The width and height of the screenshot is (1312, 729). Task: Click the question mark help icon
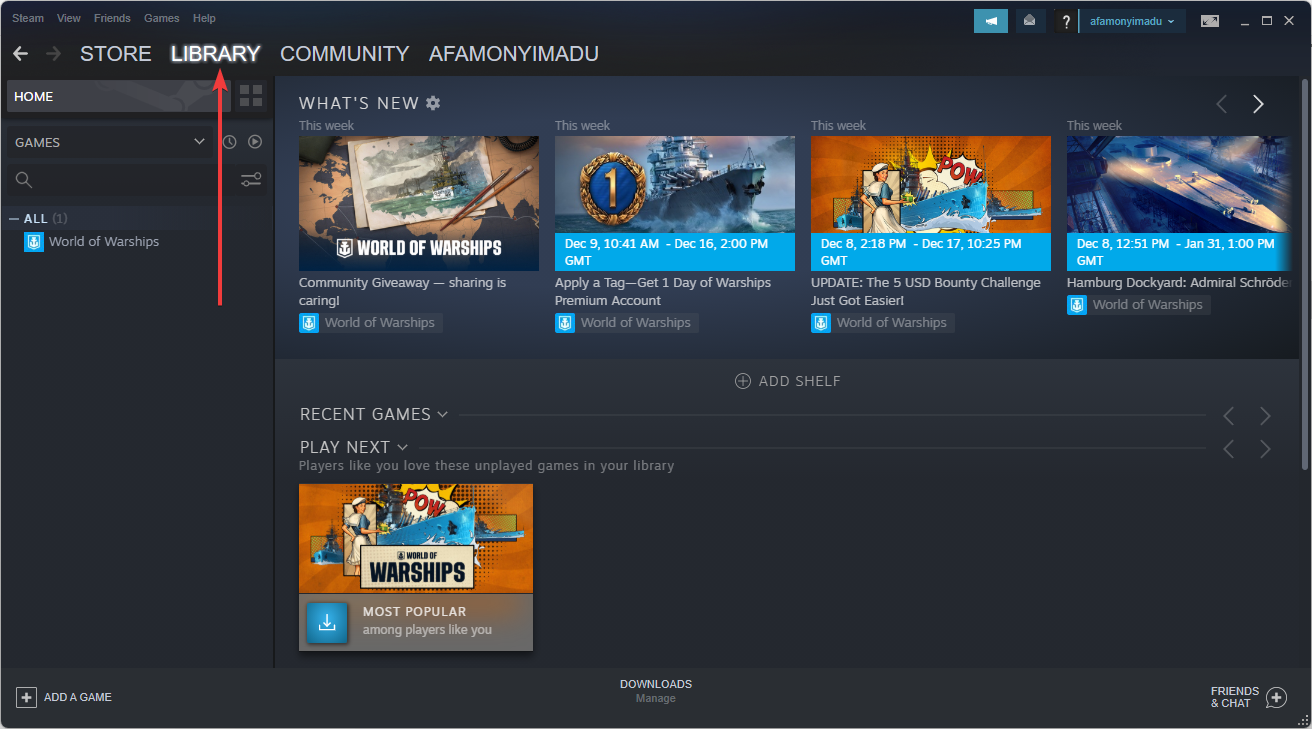(x=1066, y=21)
